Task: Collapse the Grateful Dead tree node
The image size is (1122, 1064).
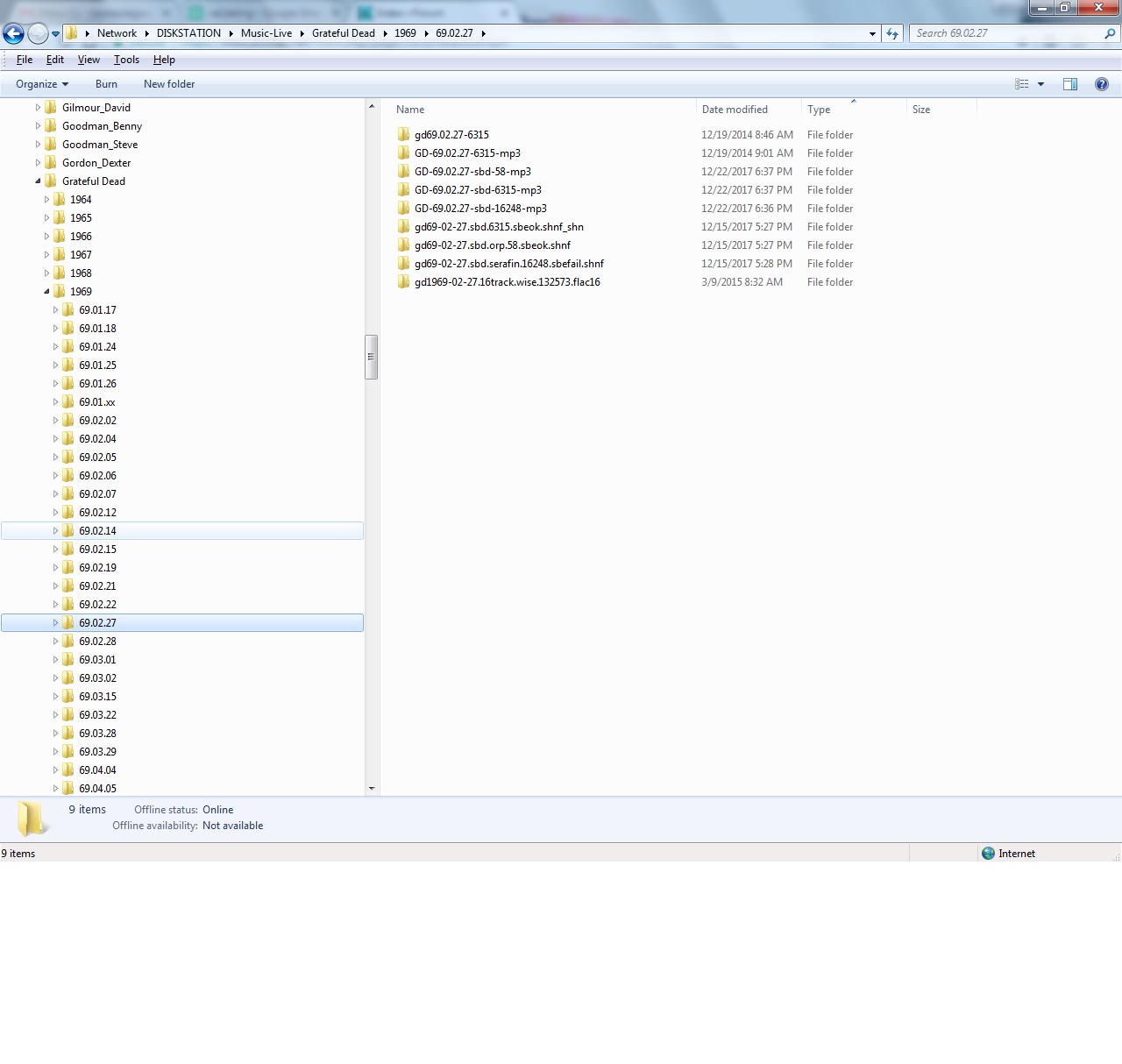Action: pyautogui.click(x=38, y=181)
